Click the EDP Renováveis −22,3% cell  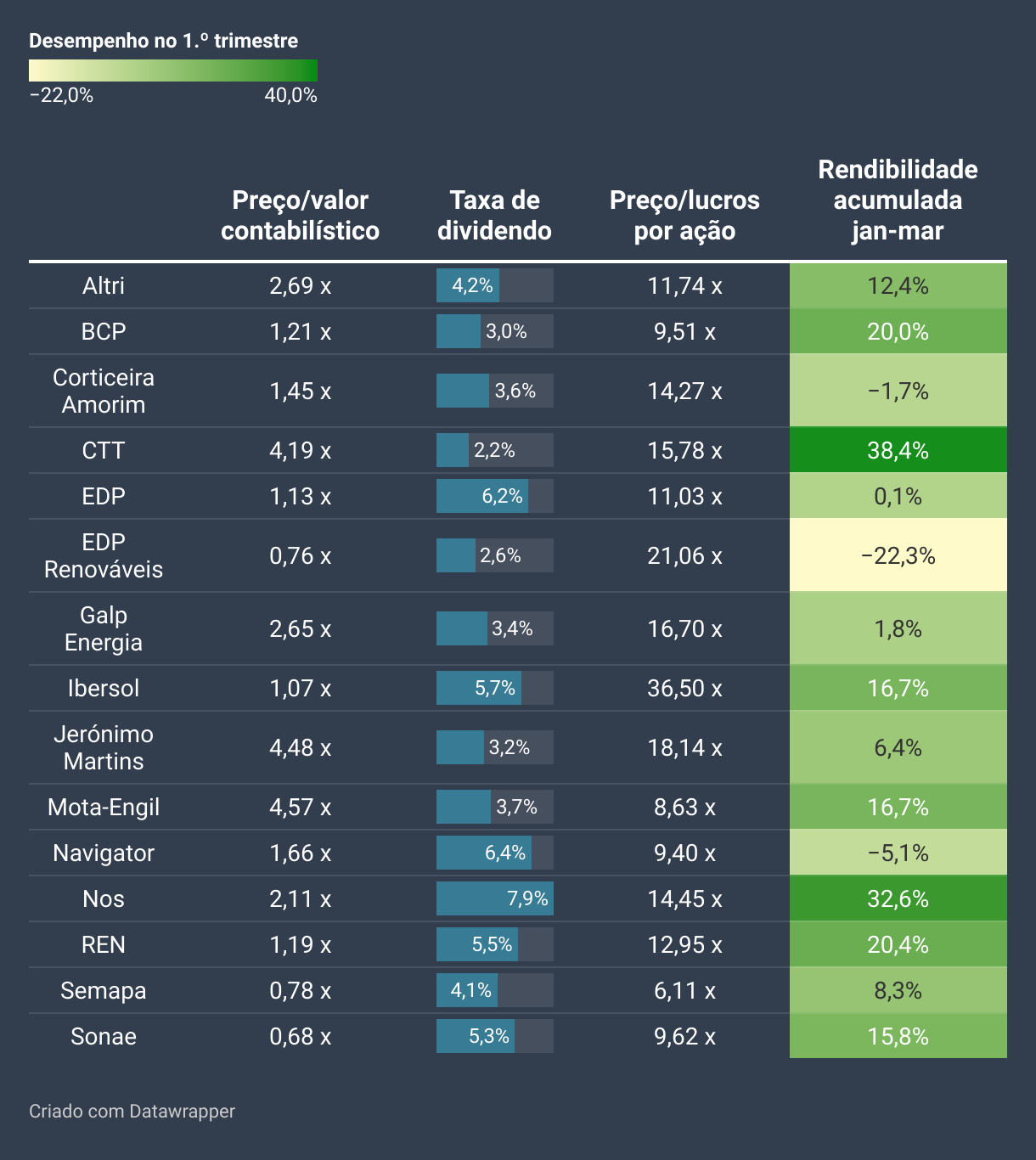898,556
